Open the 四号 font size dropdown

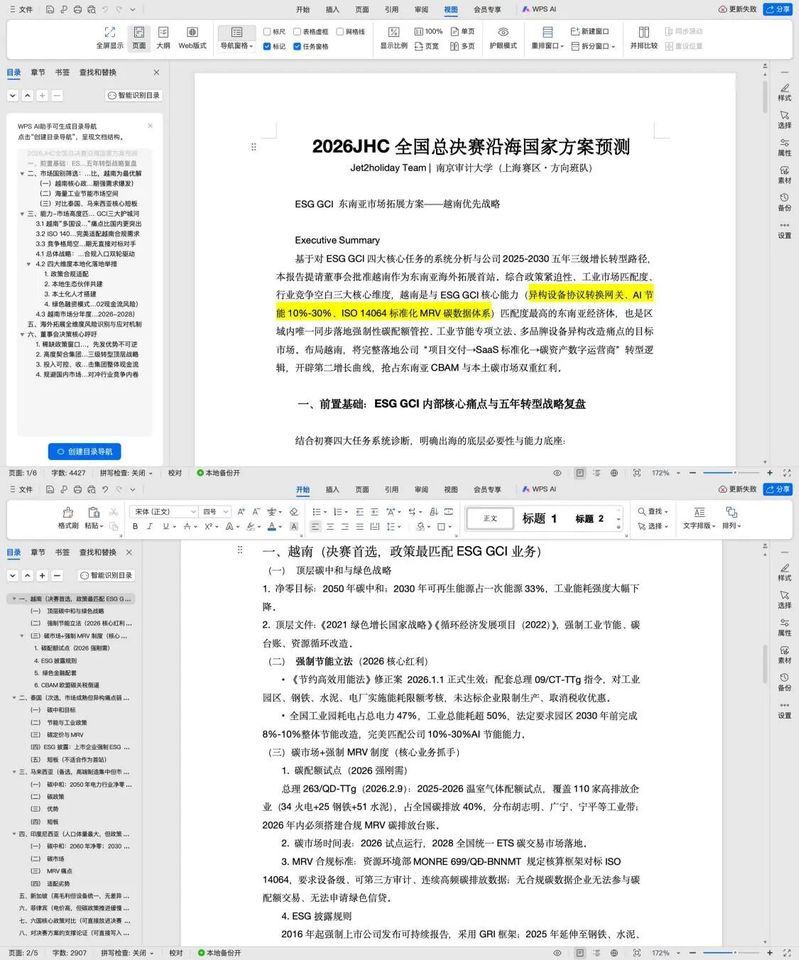click(216, 511)
